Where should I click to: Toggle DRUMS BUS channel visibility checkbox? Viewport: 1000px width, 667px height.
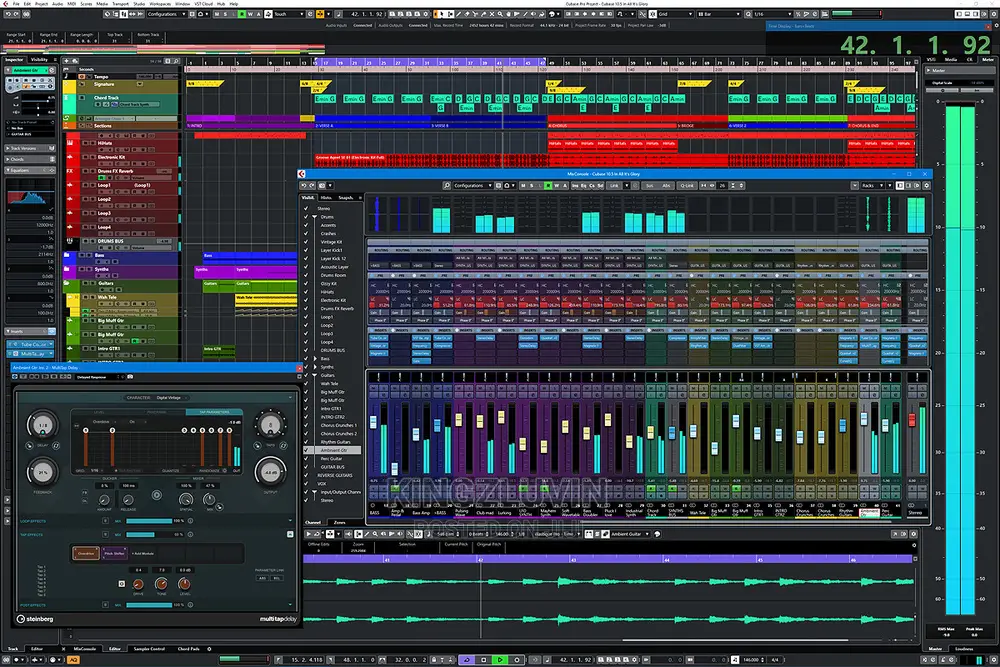tap(306, 350)
